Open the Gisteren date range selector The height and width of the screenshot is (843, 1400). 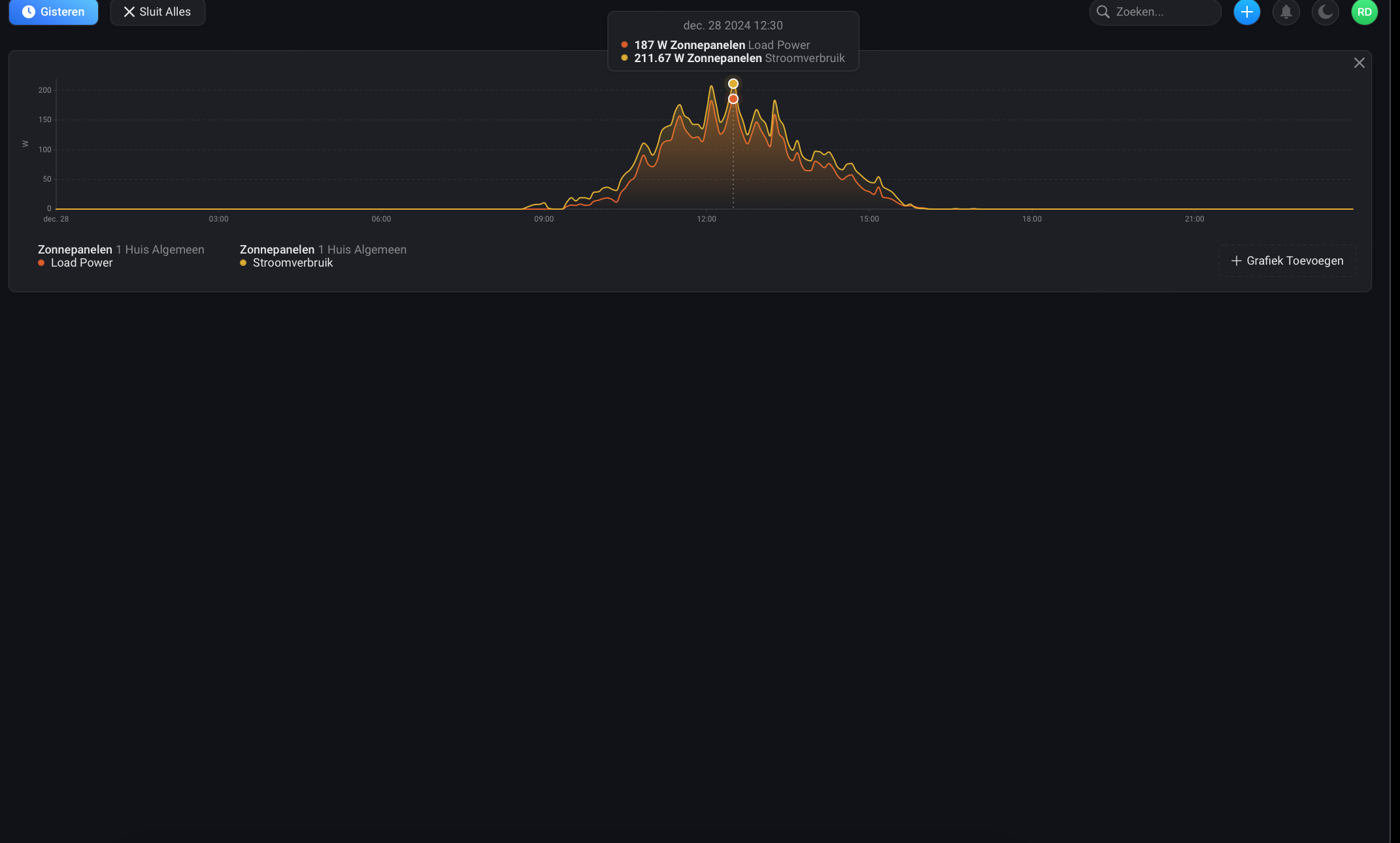[x=54, y=12]
